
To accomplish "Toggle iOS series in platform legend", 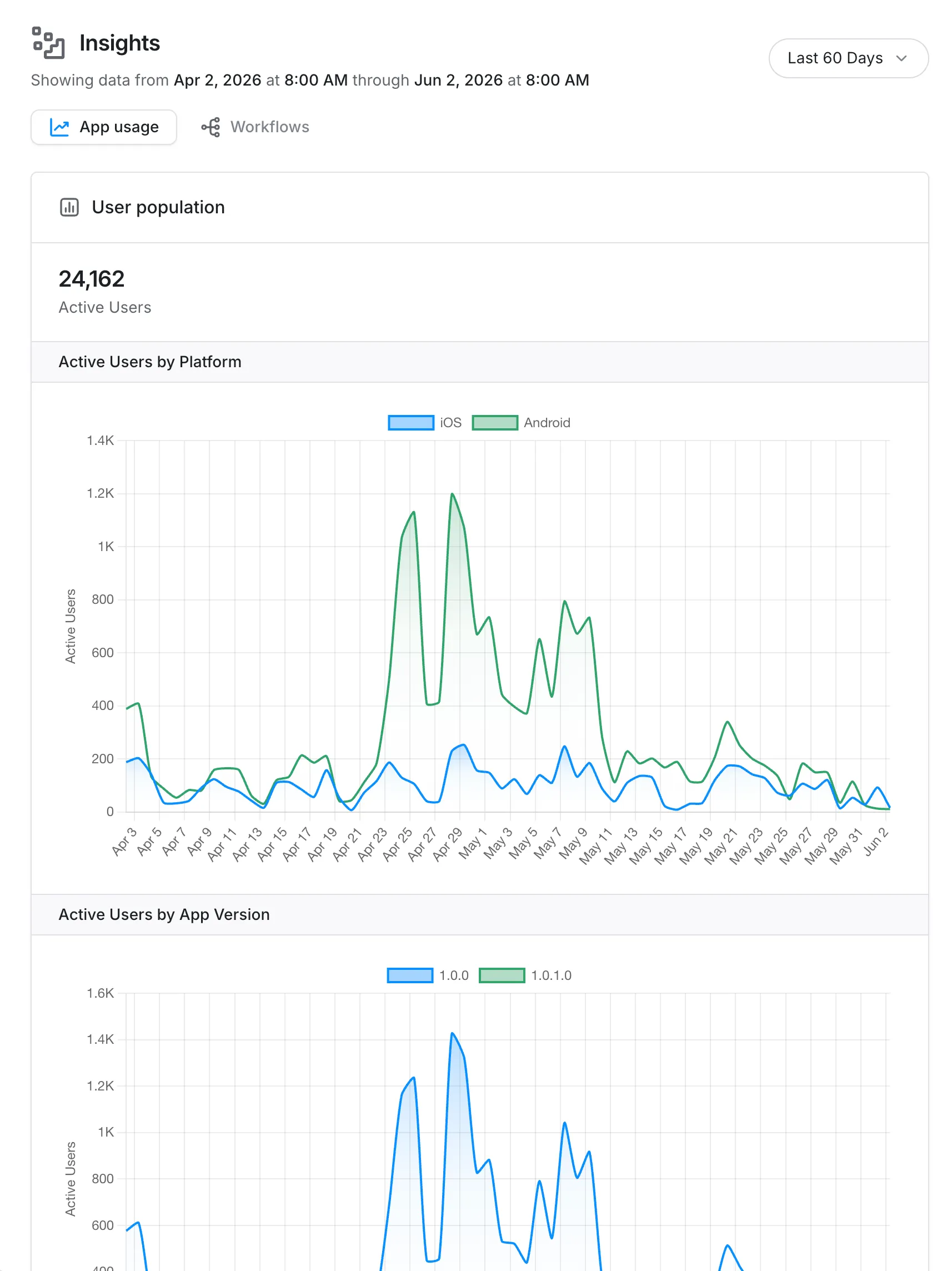I will click(425, 422).
